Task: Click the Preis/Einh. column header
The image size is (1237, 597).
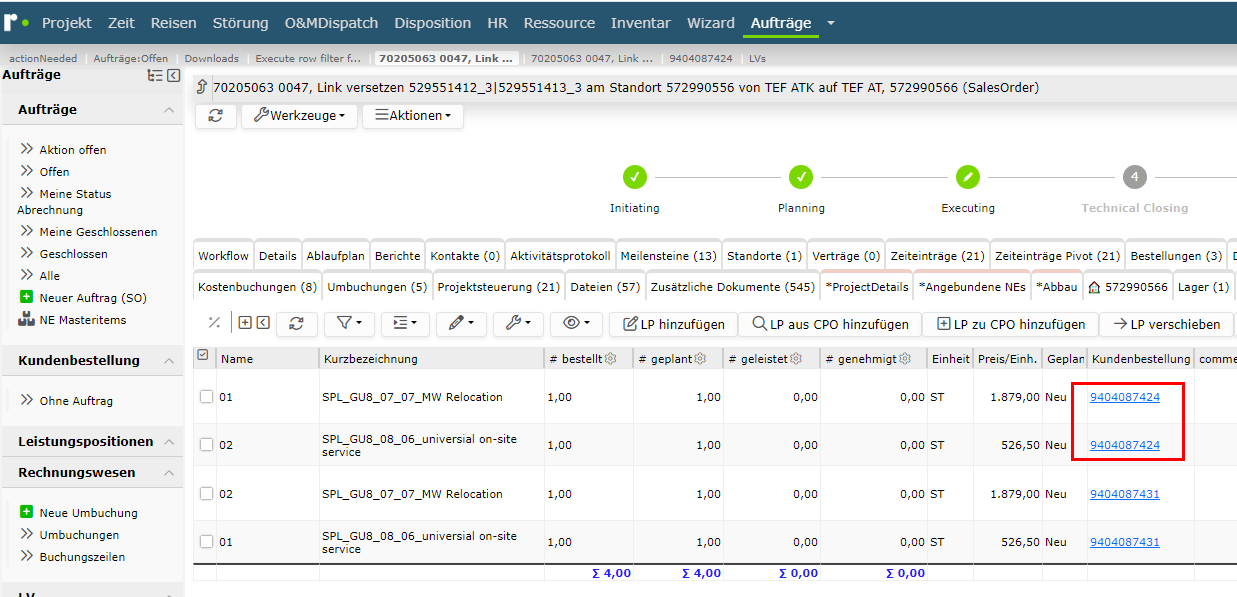Action: pyautogui.click(x=1007, y=359)
